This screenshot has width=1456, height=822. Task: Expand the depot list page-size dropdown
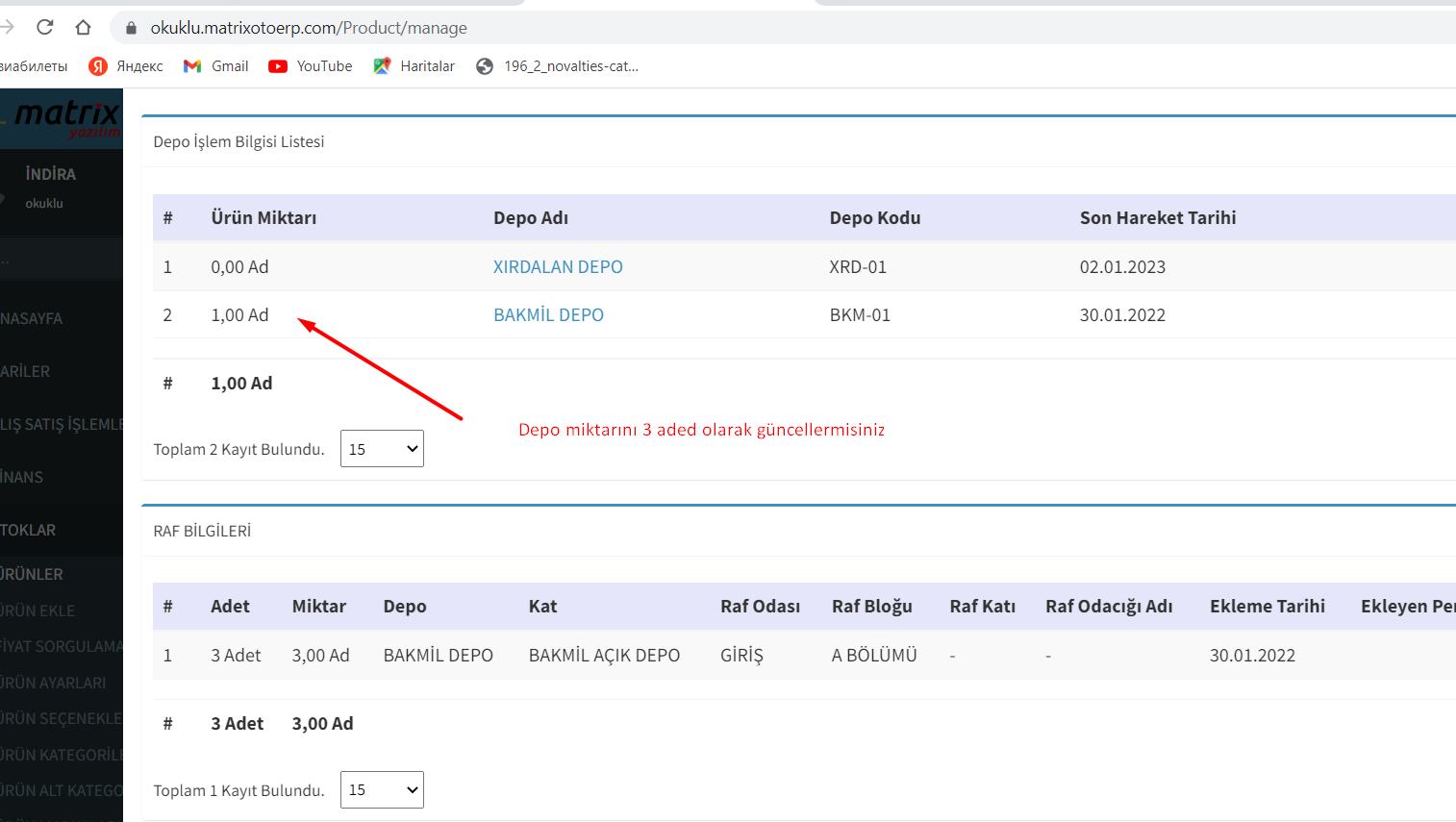coord(382,449)
